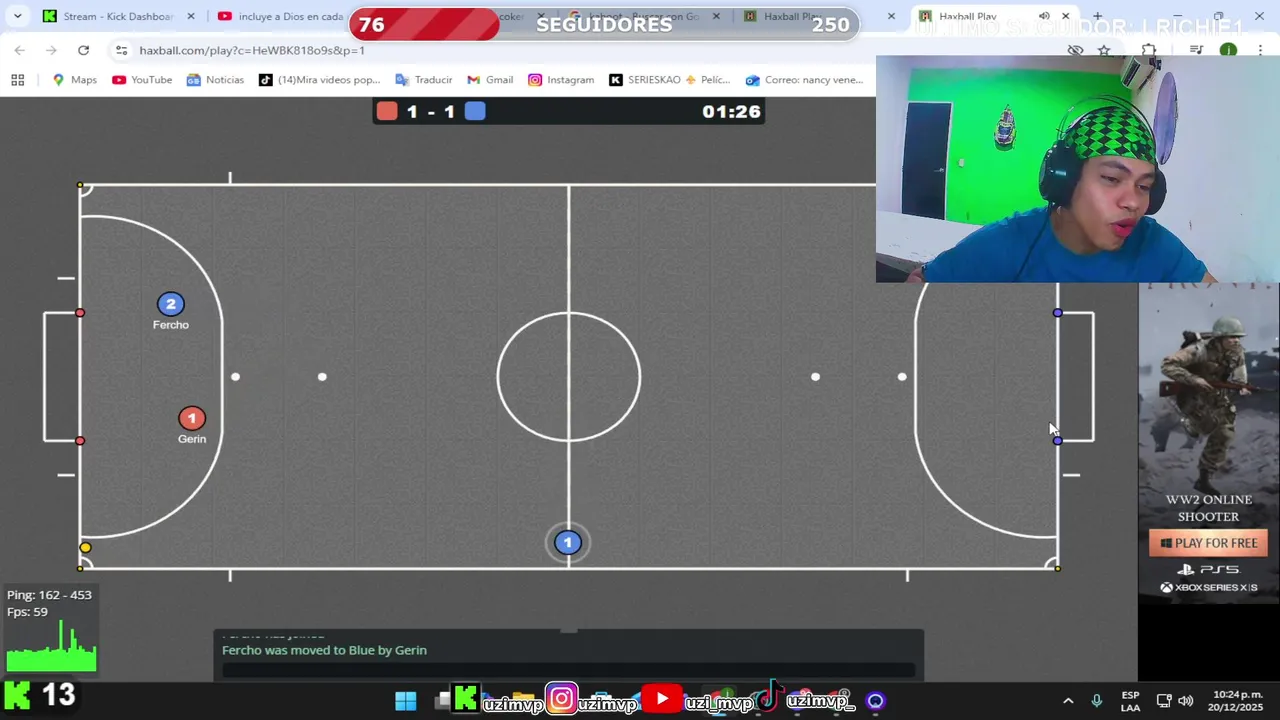Click the chat resize handle above messages
The height and width of the screenshot is (720, 1280).
[568, 631]
